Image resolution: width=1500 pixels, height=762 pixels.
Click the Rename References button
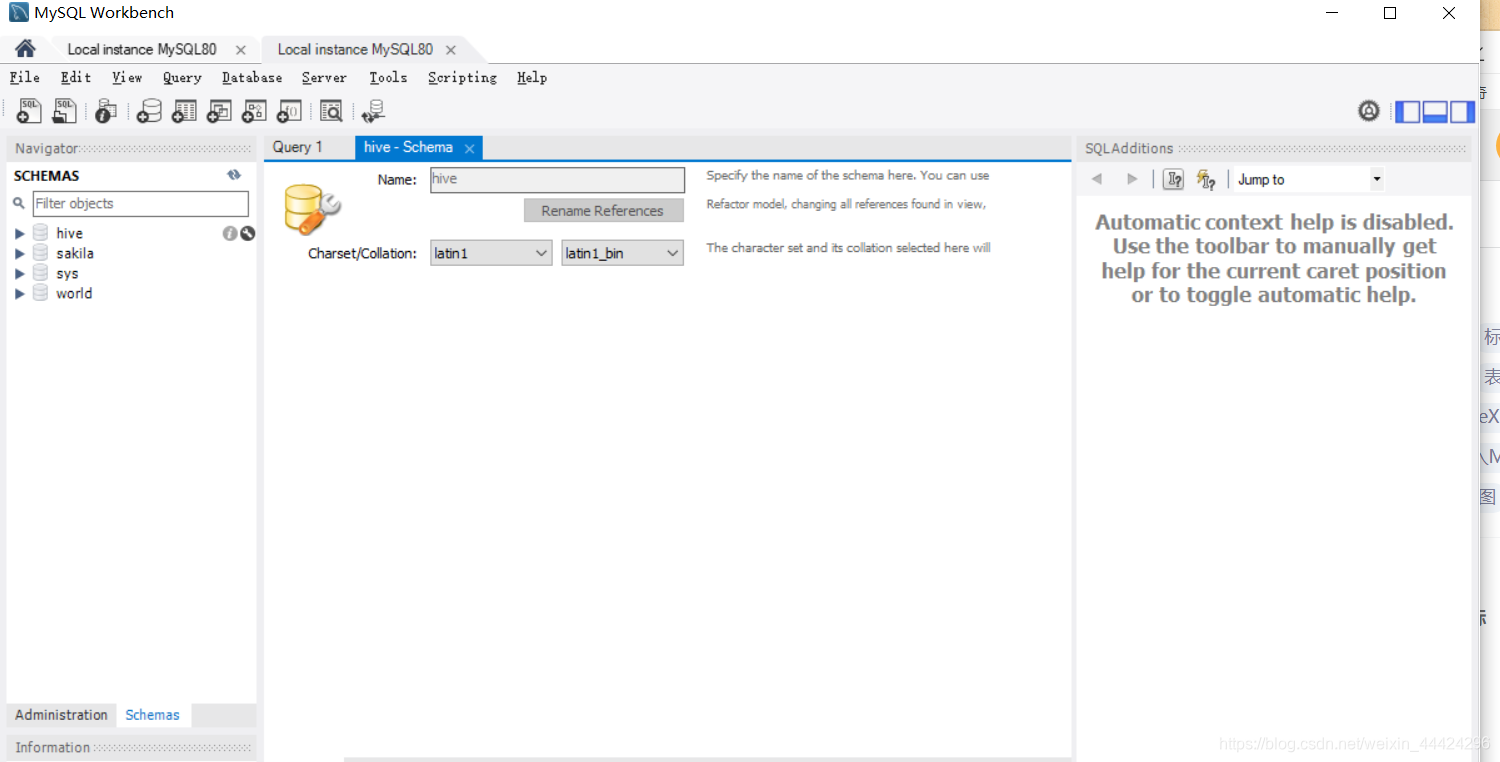coord(604,210)
